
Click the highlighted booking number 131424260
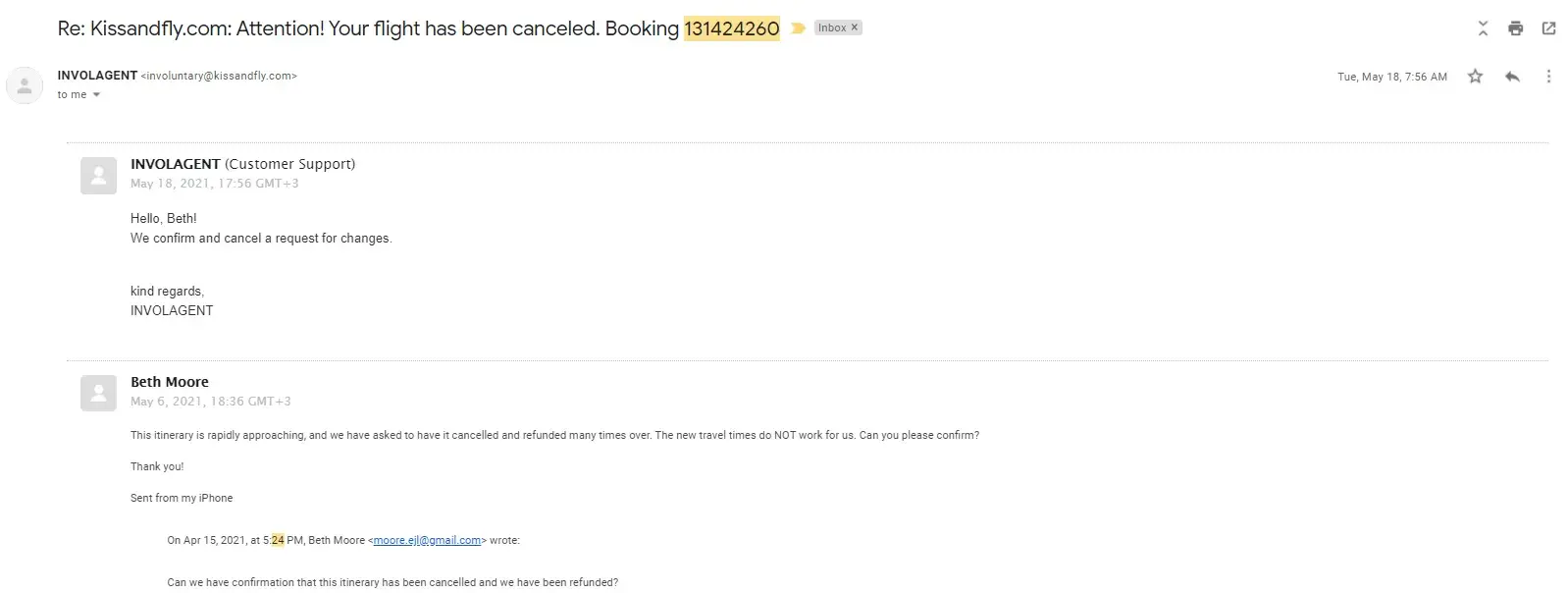click(x=731, y=28)
